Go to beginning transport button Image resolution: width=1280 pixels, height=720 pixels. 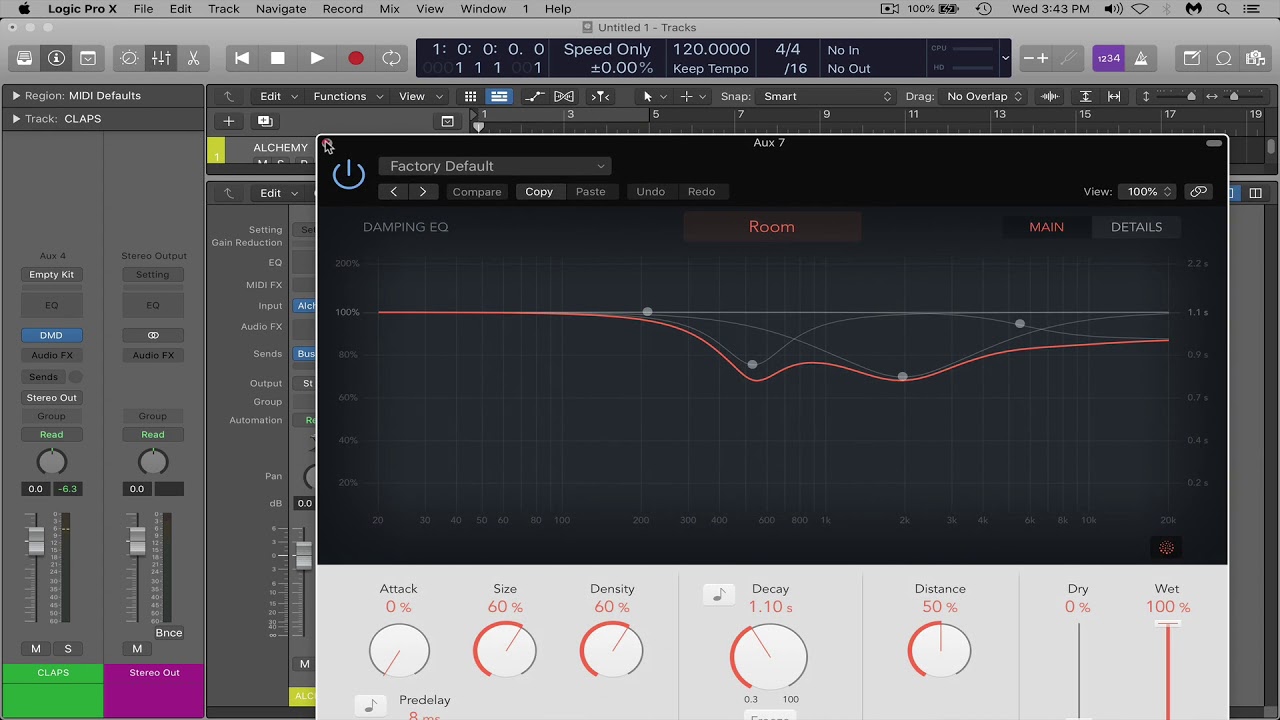point(242,58)
